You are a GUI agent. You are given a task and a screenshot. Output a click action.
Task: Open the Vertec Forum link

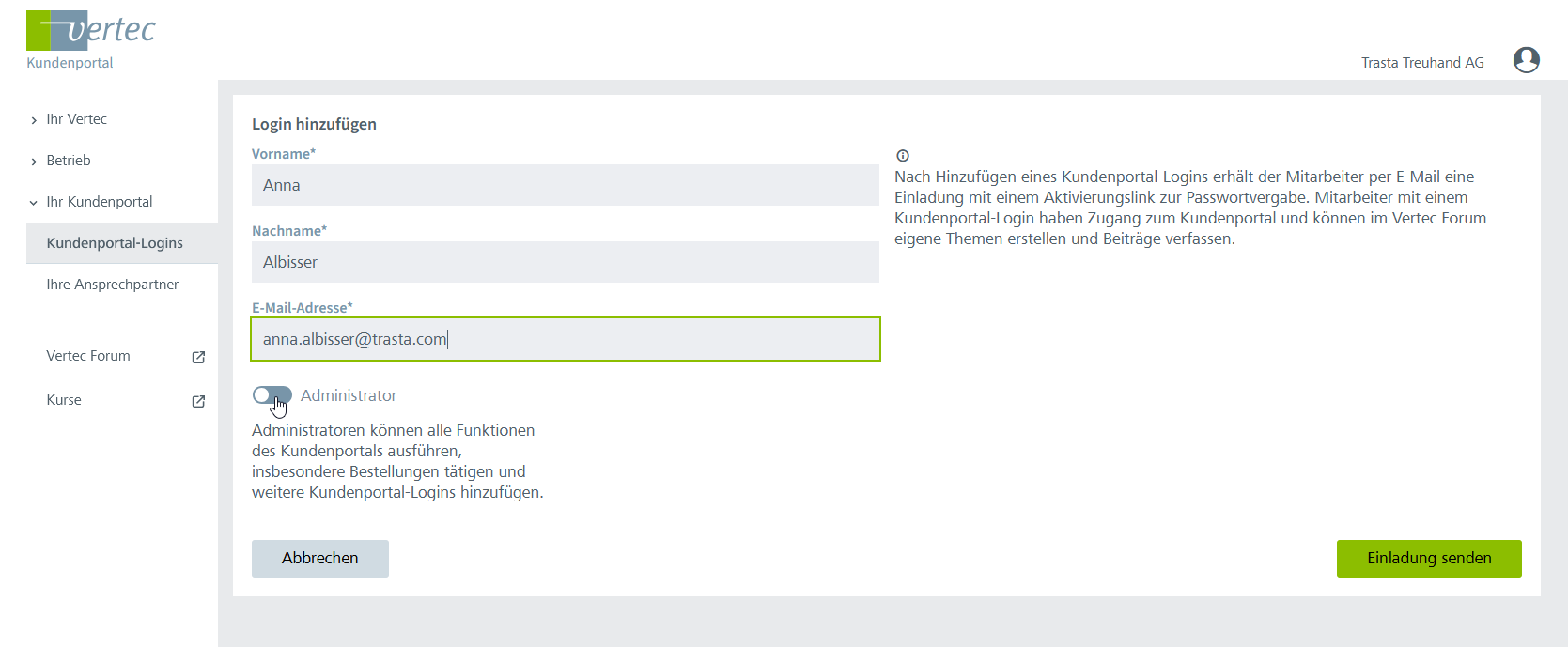point(88,356)
